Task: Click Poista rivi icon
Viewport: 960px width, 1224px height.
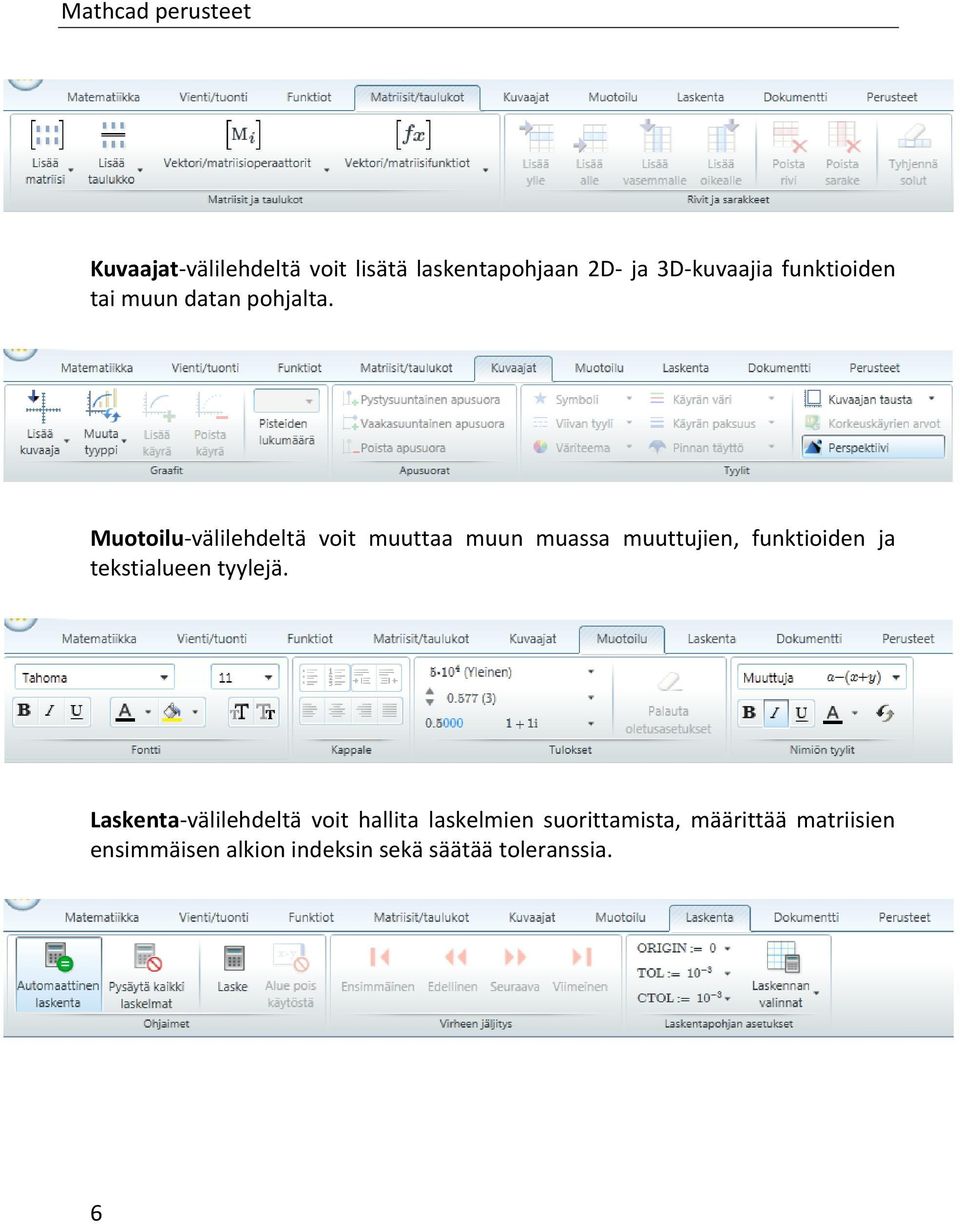Action: coord(789,136)
